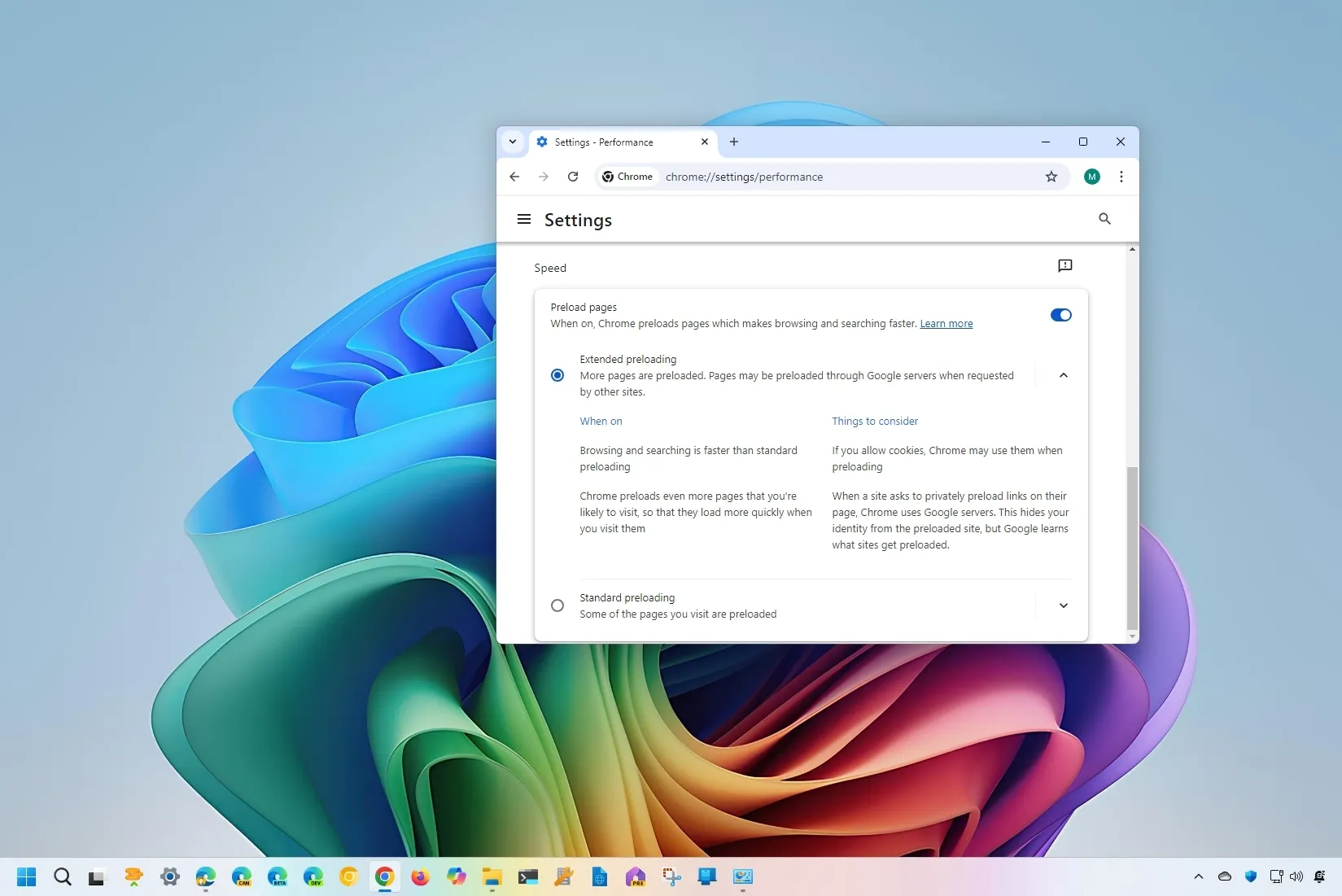Bookmark this page with the star icon
The height and width of the screenshot is (896, 1342).
[x=1051, y=177]
